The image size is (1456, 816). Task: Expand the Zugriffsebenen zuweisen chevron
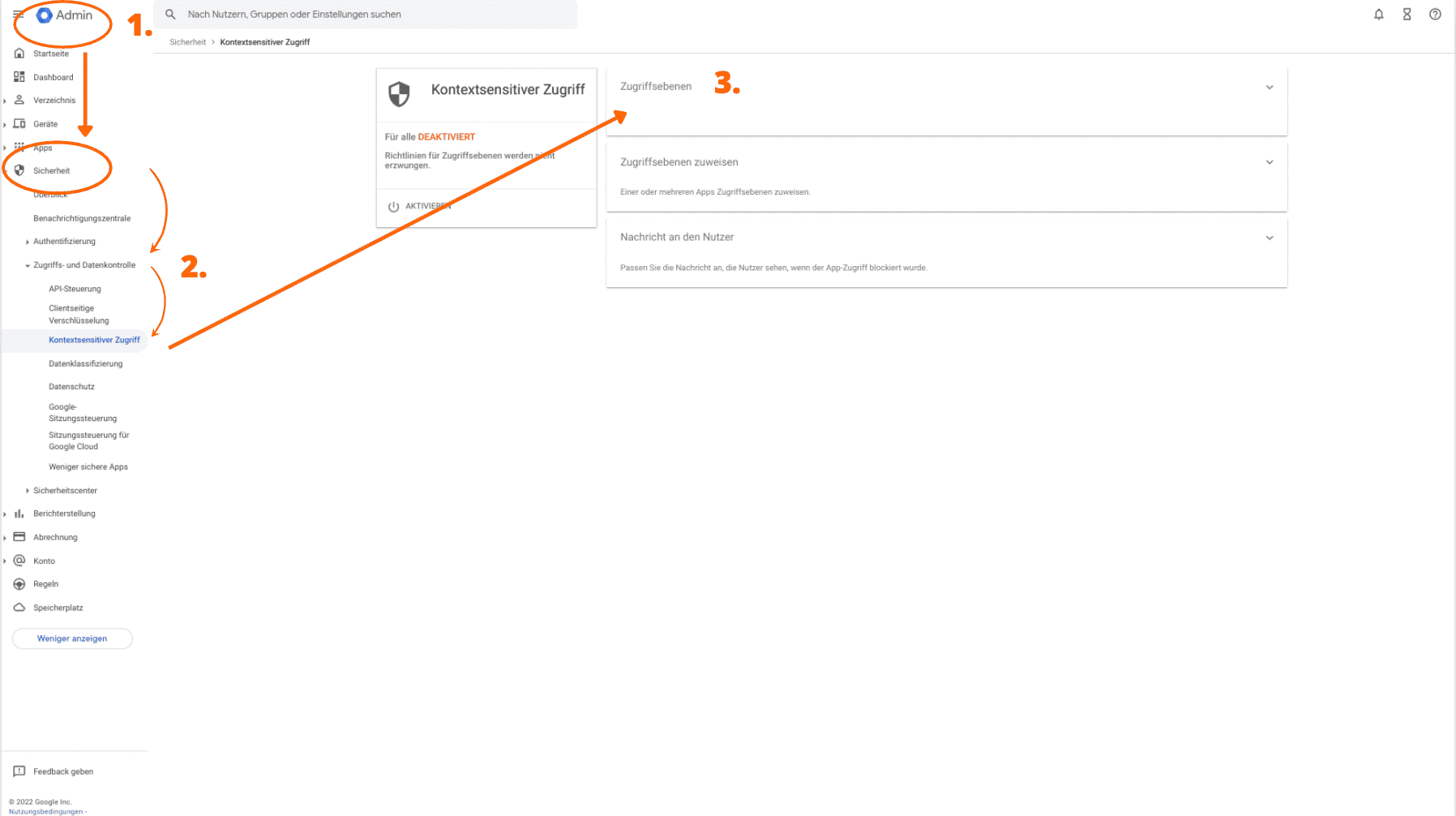point(1270,162)
